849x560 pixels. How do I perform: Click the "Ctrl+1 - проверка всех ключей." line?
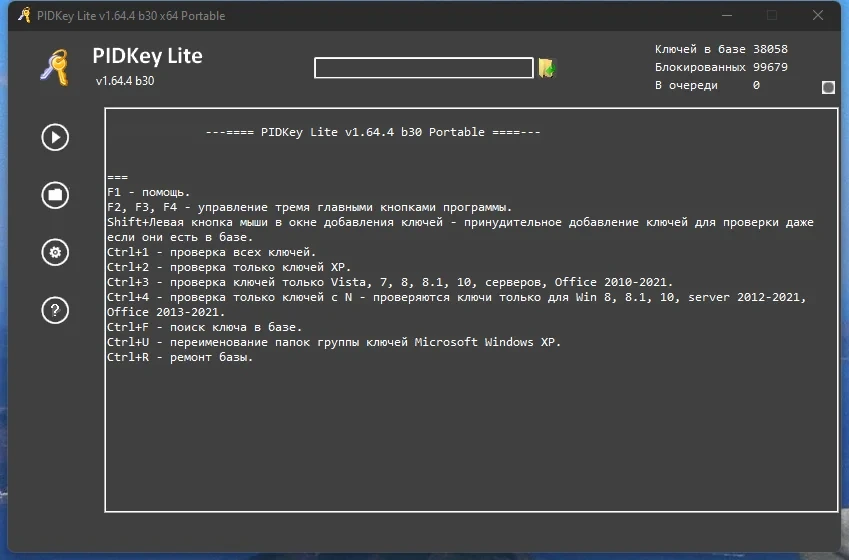[211, 252]
